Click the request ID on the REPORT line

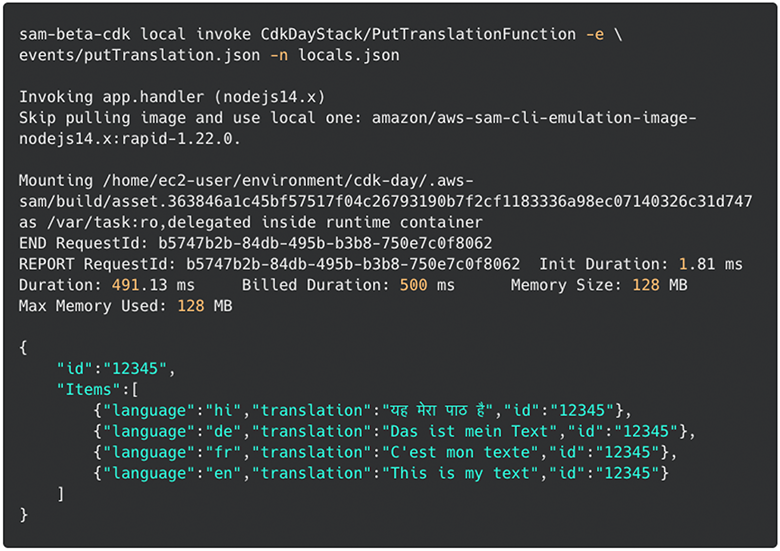click(x=353, y=264)
